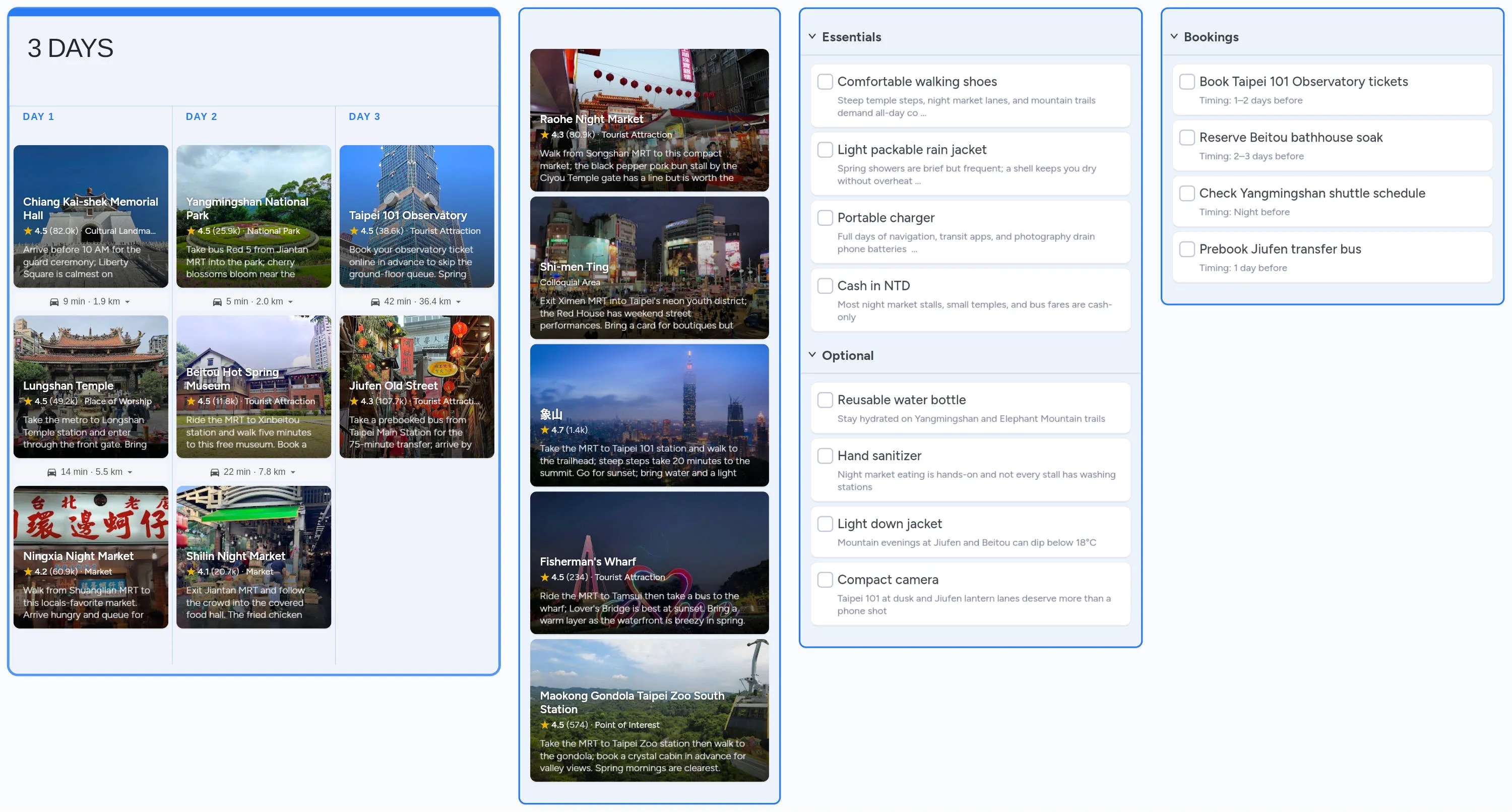The height and width of the screenshot is (812, 1512).
Task: Expand 9 min · 1.9 km route dropdown
Action: click(x=128, y=302)
